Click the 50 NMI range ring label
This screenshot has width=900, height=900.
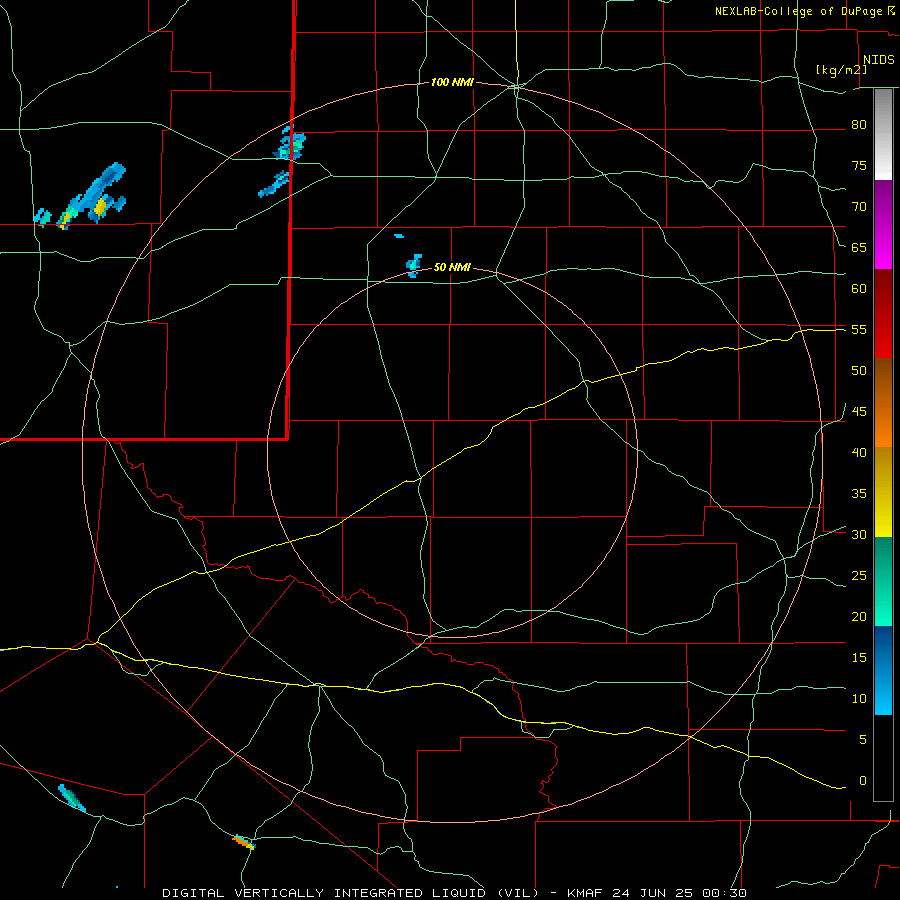pyautogui.click(x=452, y=267)
